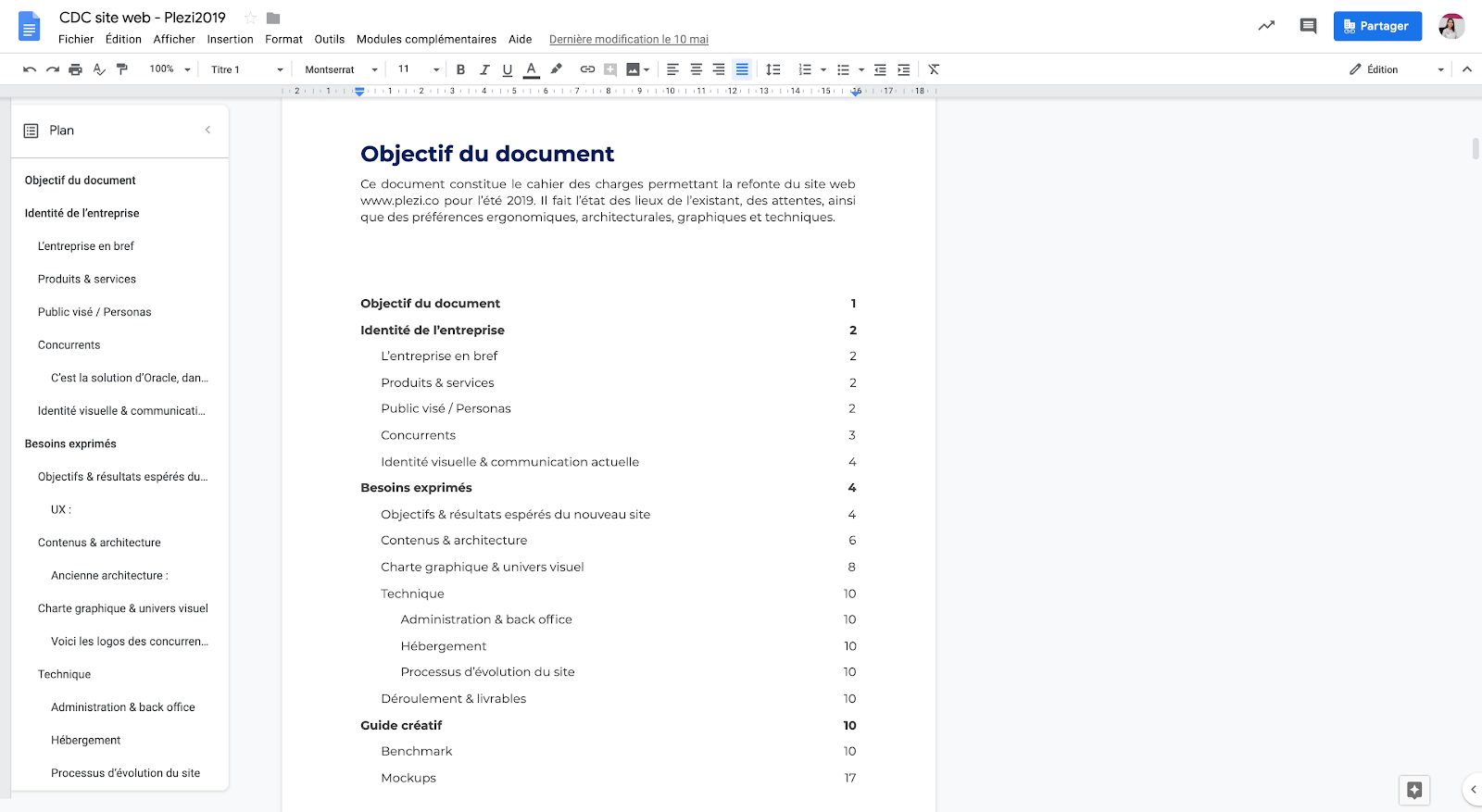Insert a link with chain icon
Image resolution: width=1482 pixels, height=812 pixels.
pyautogui.click(x=587, y=69)
